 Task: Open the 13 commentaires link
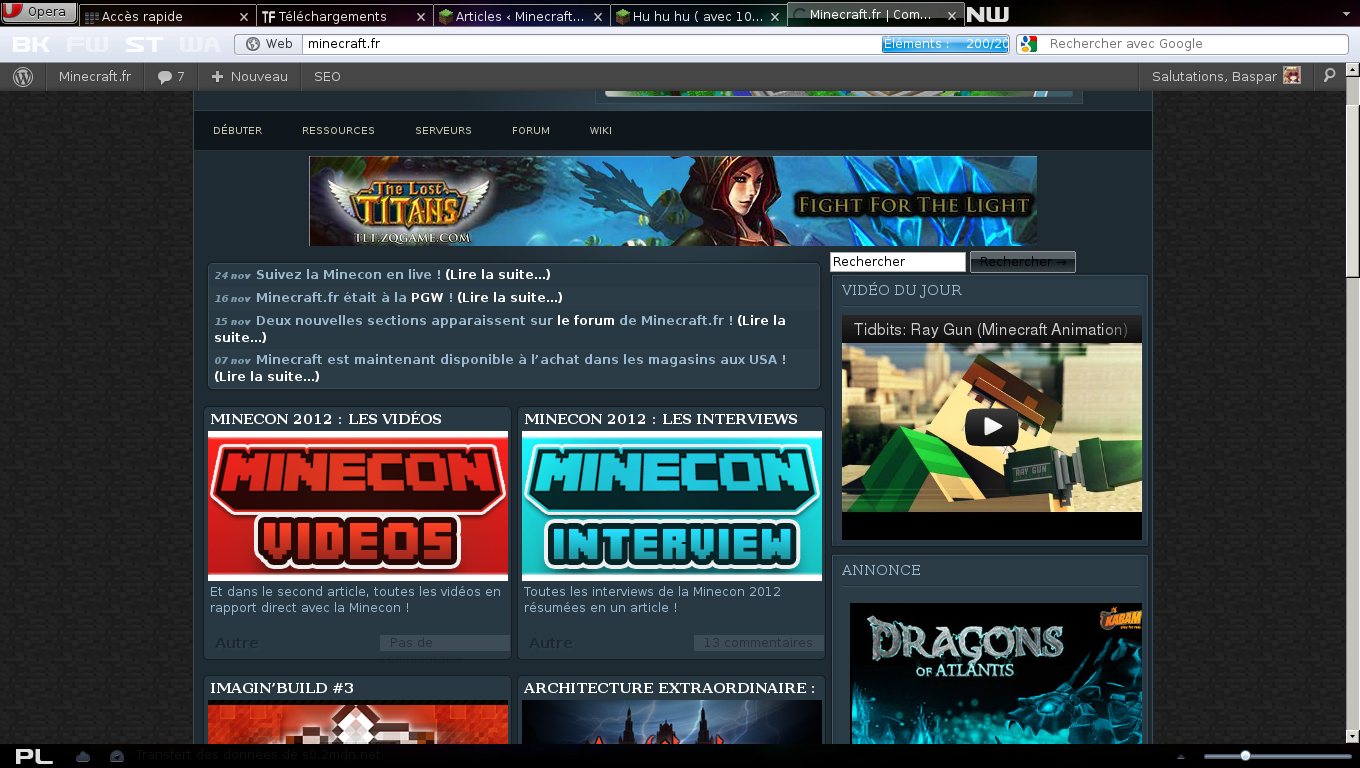click(758, 643)
